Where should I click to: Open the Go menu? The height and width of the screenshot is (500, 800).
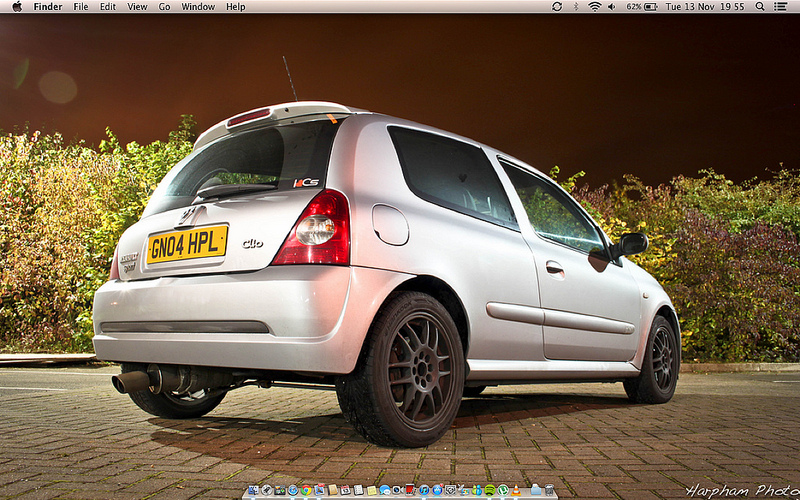tap(164, 6)
